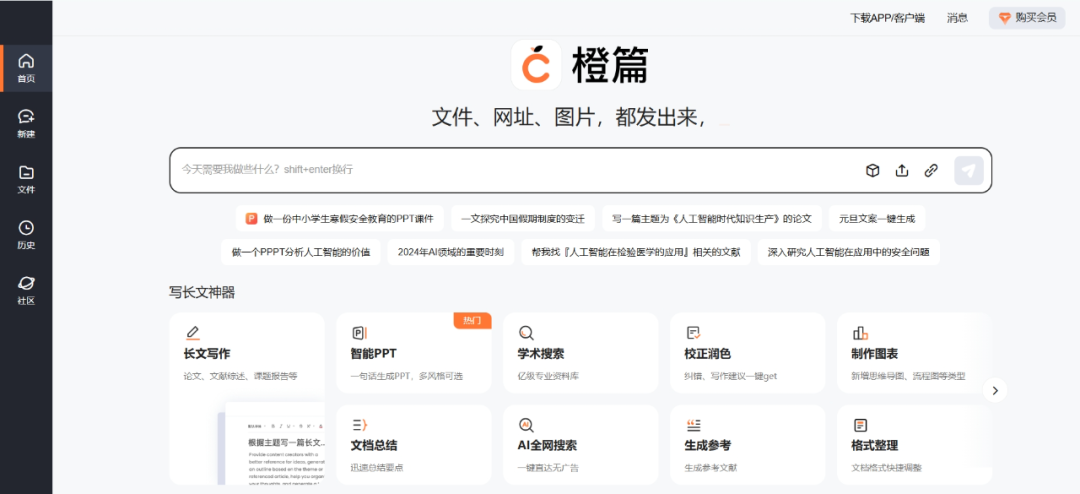Viewport: 1080px width, 494px height.
Task: Click the 文档总结 icon
Action: tap(360, 425)
